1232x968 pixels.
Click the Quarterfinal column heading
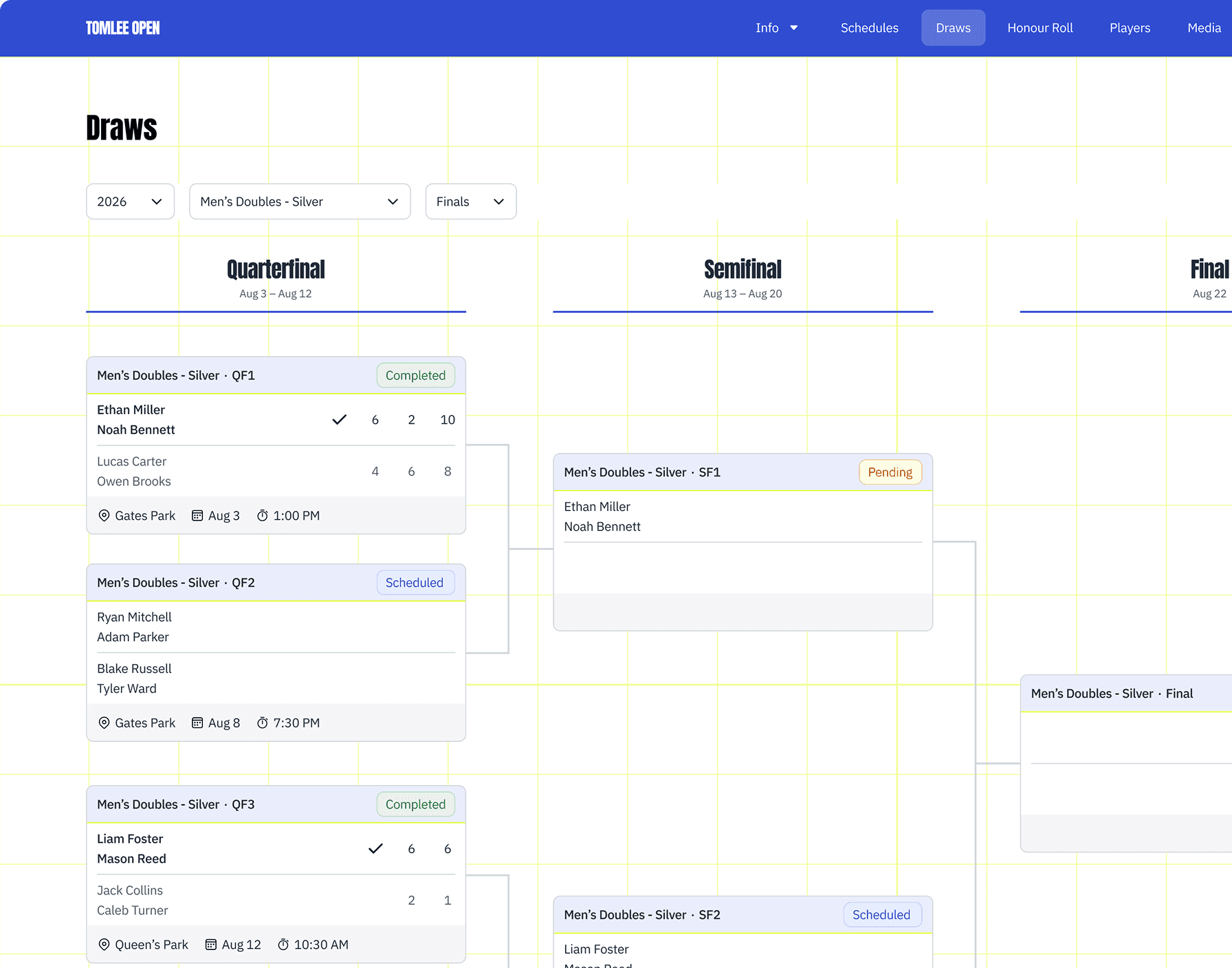(x=276, y=269)
